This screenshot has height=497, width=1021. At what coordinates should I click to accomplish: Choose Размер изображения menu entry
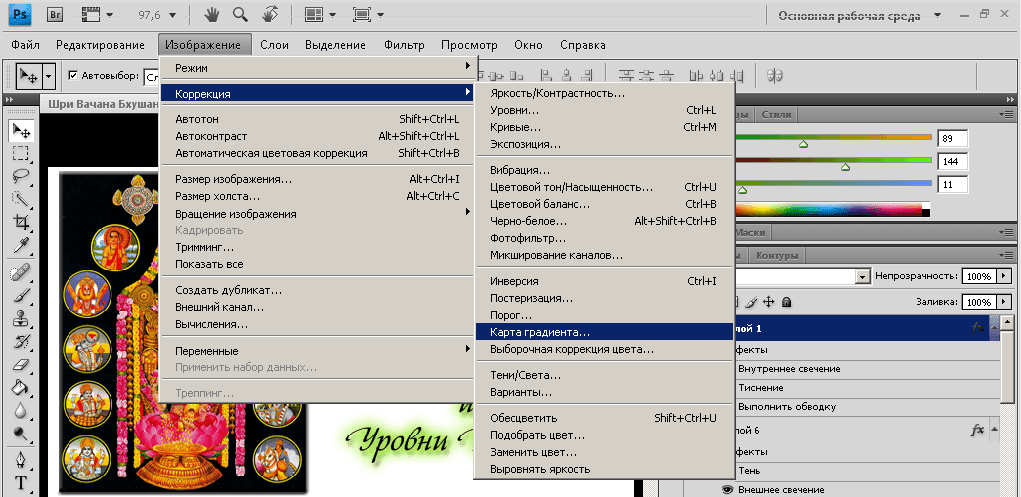click(x=317, y=179)
